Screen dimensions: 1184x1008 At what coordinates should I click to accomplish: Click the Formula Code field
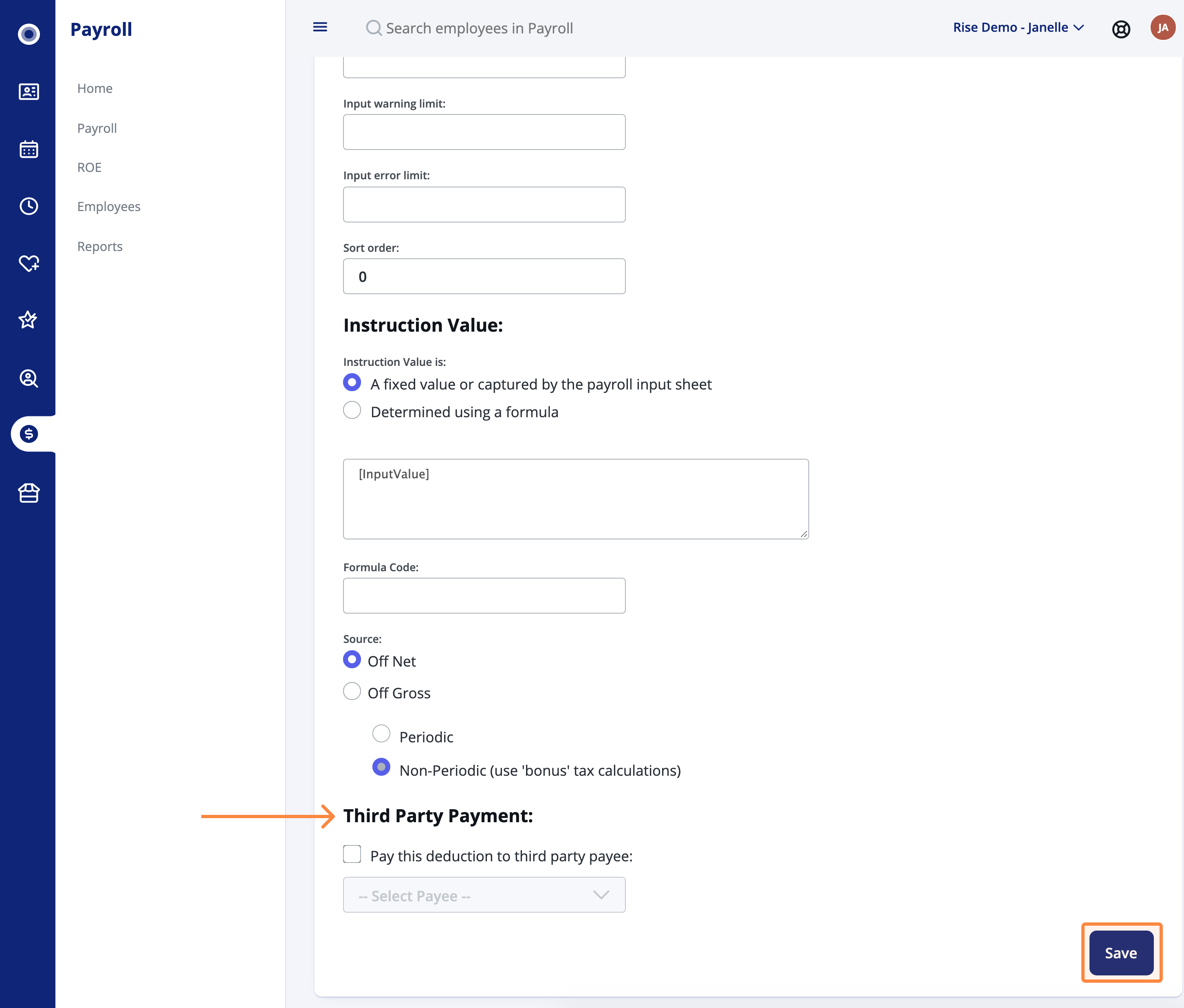484,595
